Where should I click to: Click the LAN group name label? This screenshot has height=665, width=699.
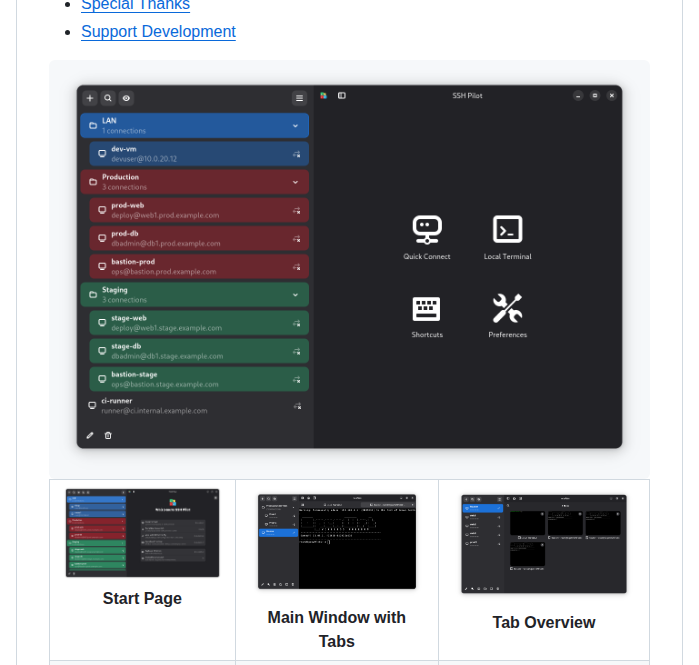[109, 121]
